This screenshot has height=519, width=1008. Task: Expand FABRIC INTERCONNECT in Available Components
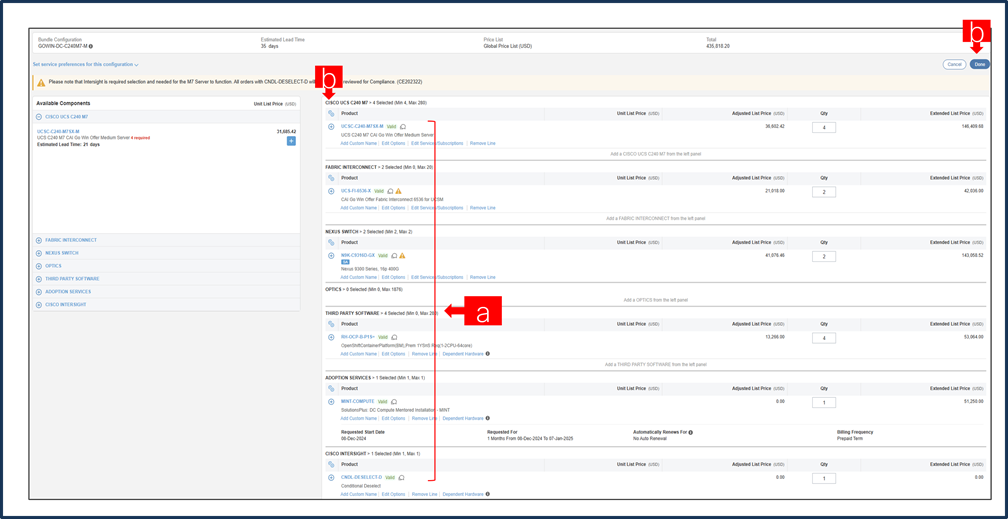(x=39, y=240)
